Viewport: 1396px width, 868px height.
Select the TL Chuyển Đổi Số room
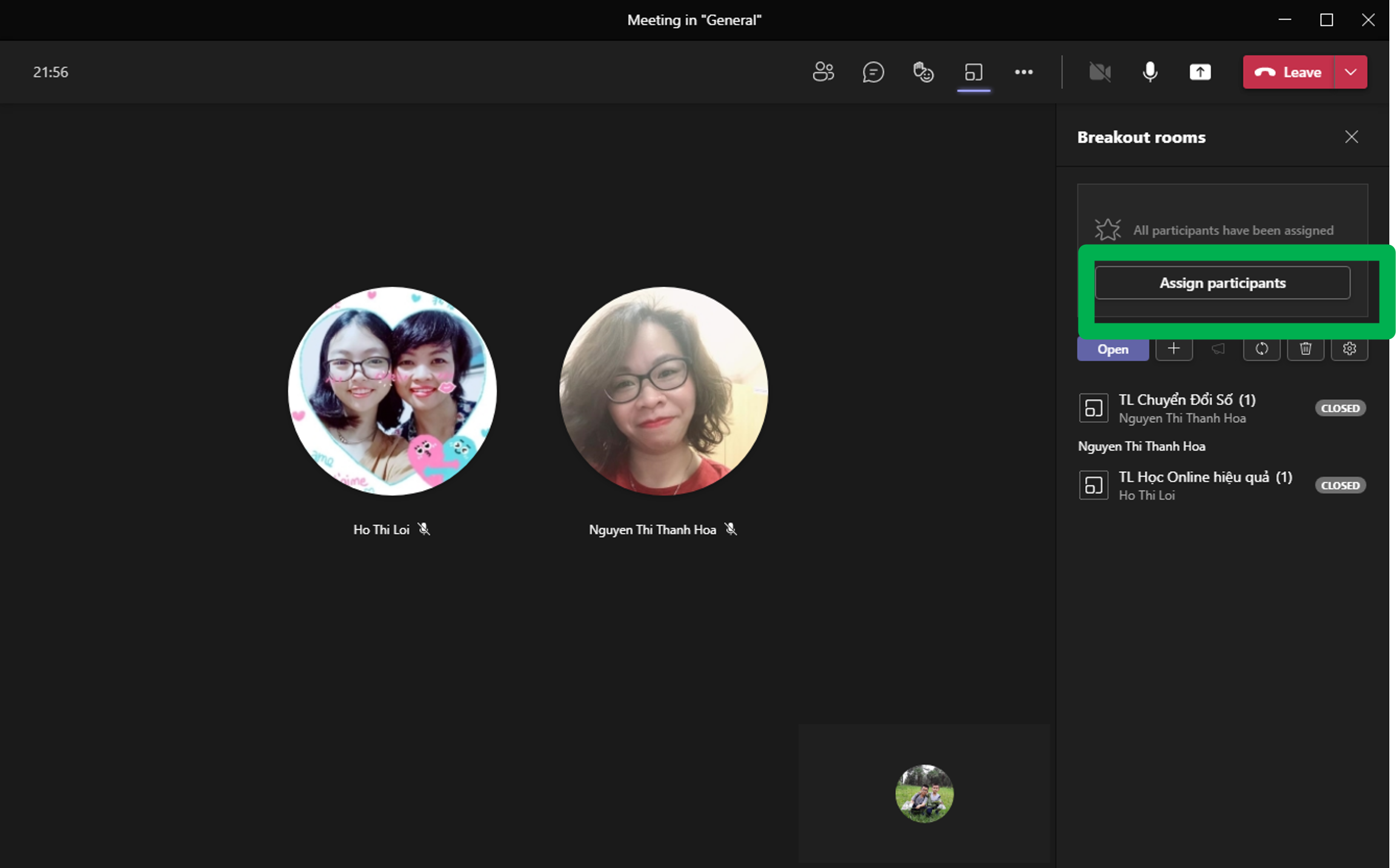(1186, 408)
